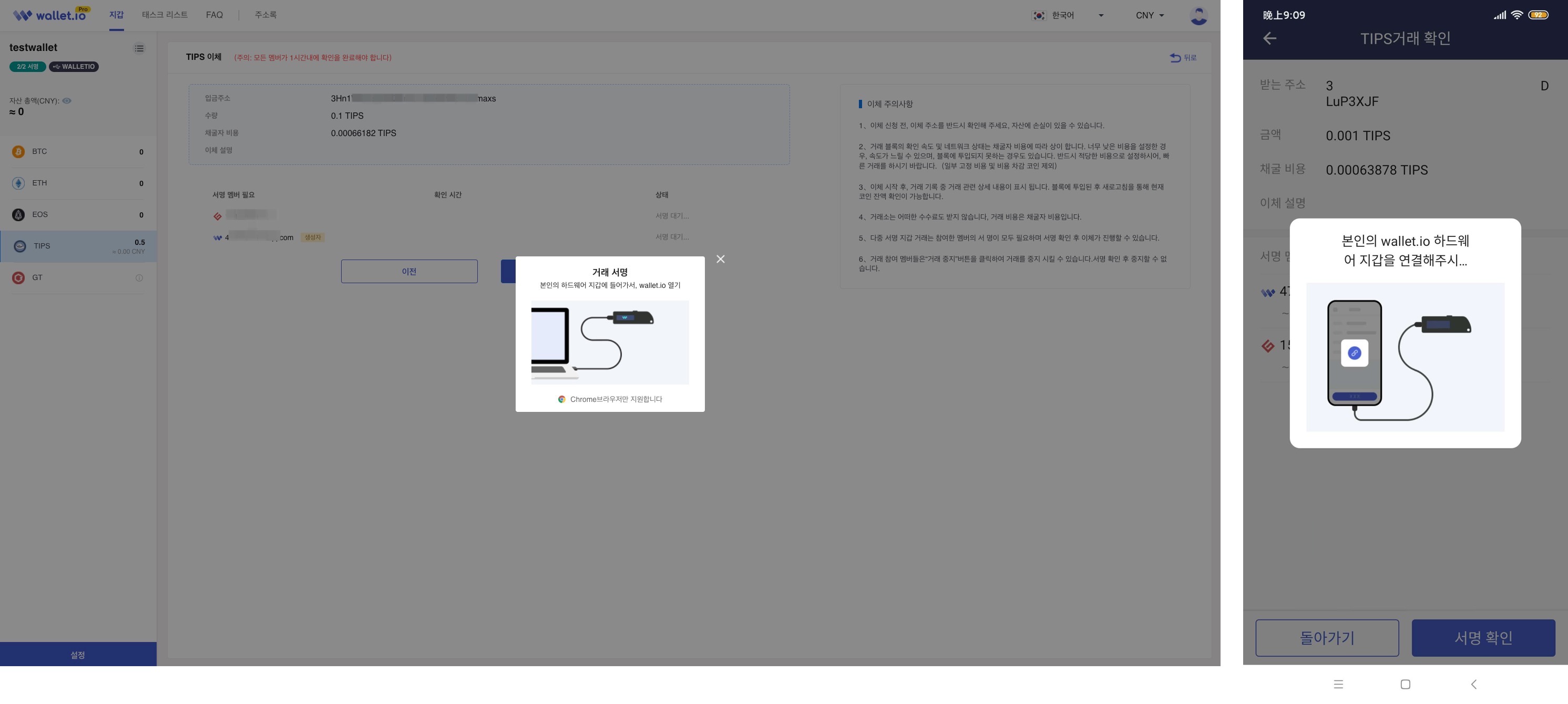Select the EOS coin row

[x=78, y=215]
